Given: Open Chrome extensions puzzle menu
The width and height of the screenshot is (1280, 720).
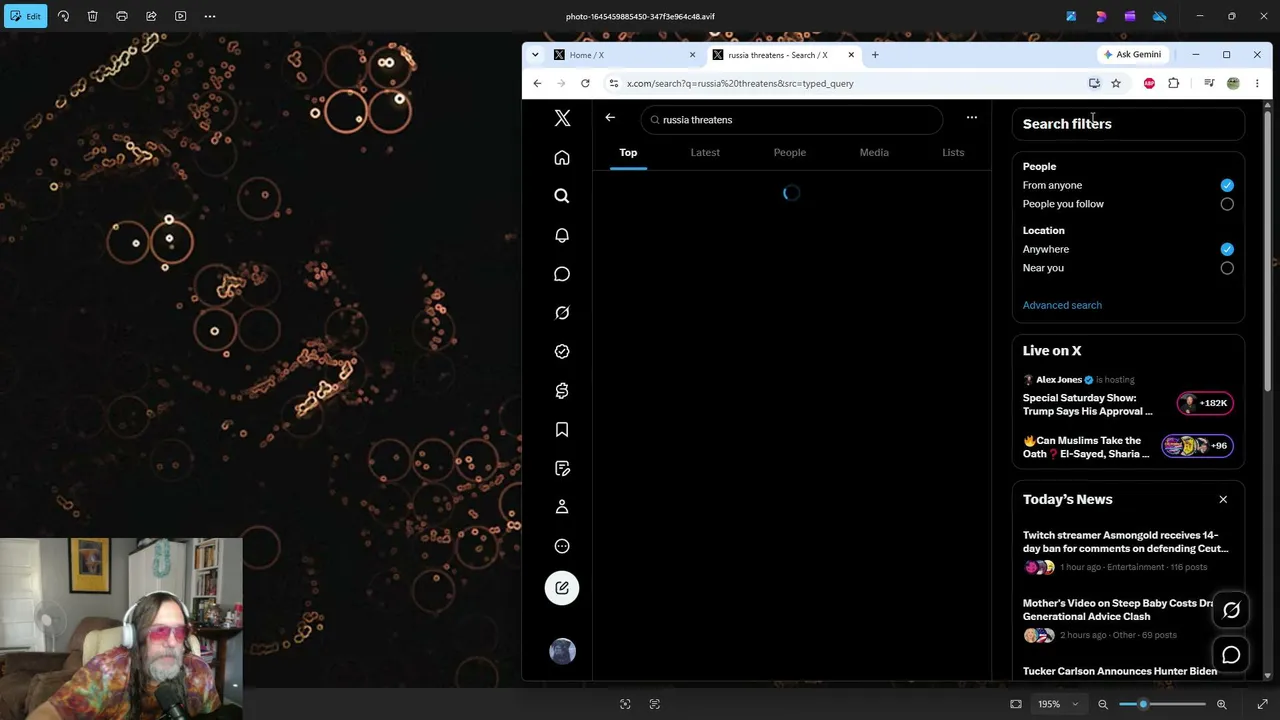Looking at the screenshot, I should click(1174, 83).
